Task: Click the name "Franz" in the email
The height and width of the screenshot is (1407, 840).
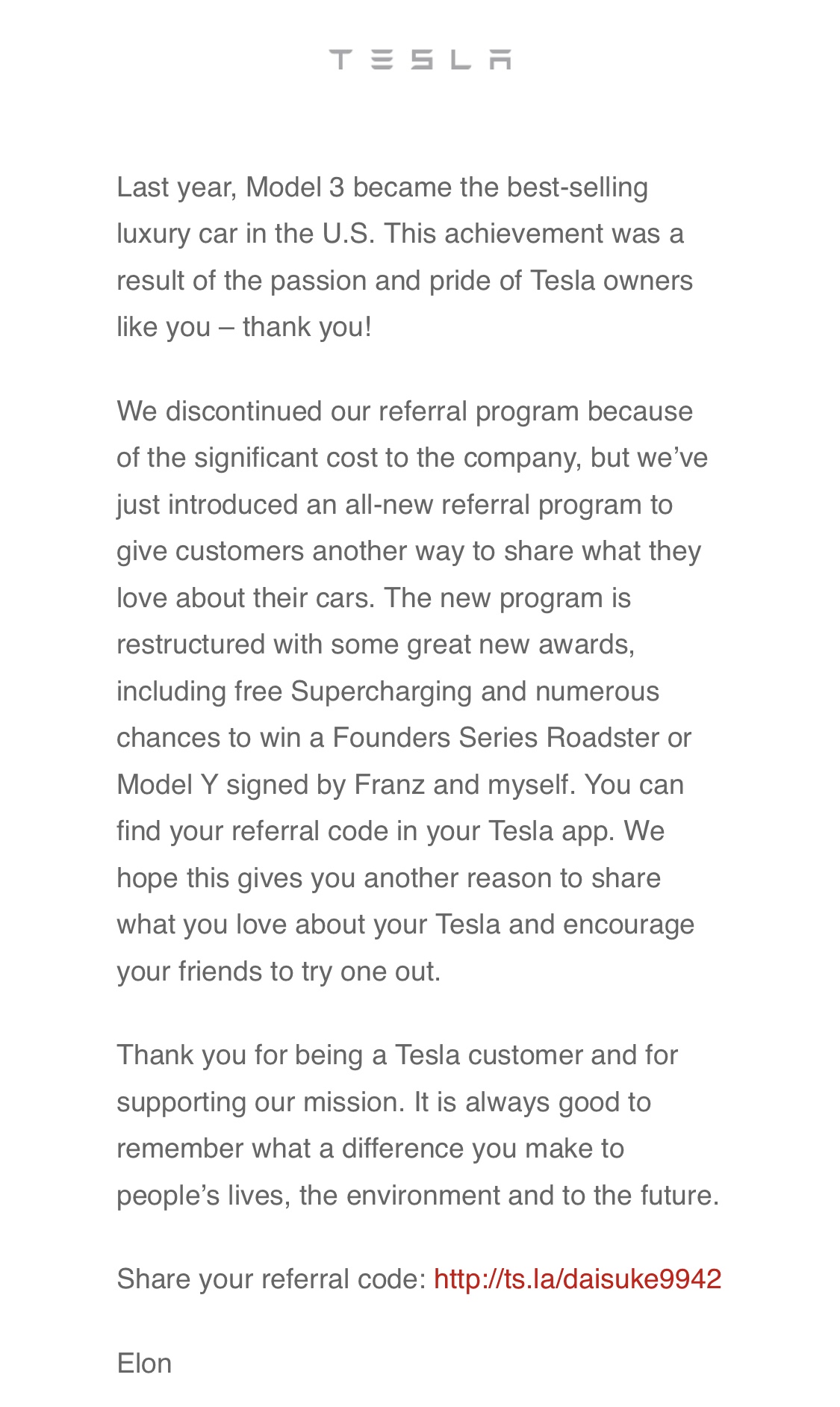Action: pyautogui.click(x=389, y=785)
